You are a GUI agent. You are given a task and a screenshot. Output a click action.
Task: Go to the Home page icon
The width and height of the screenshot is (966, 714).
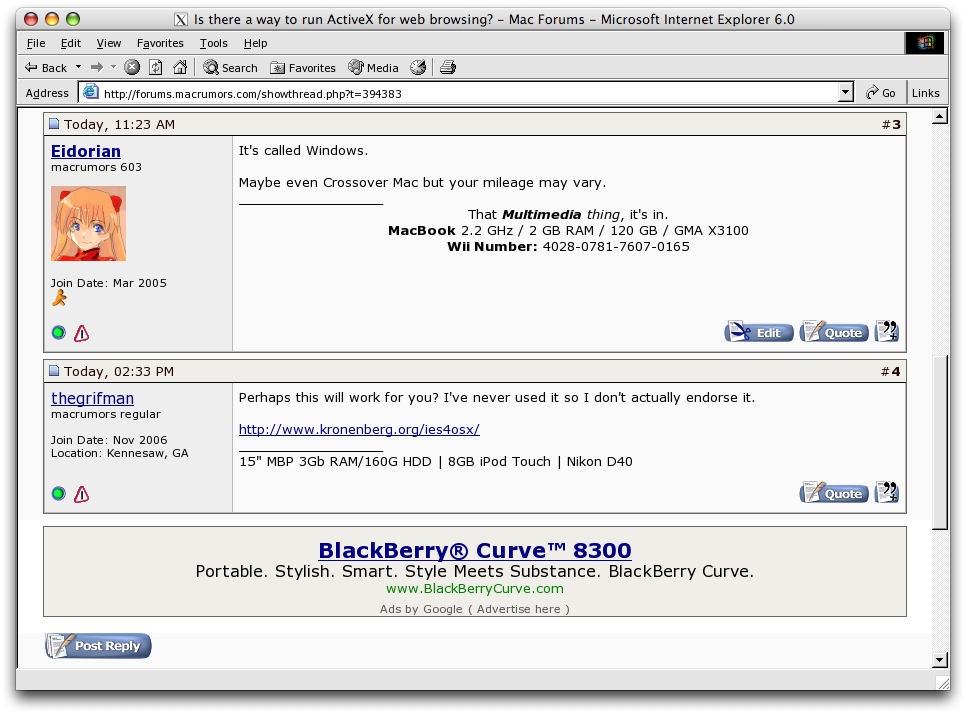[180, 67]
